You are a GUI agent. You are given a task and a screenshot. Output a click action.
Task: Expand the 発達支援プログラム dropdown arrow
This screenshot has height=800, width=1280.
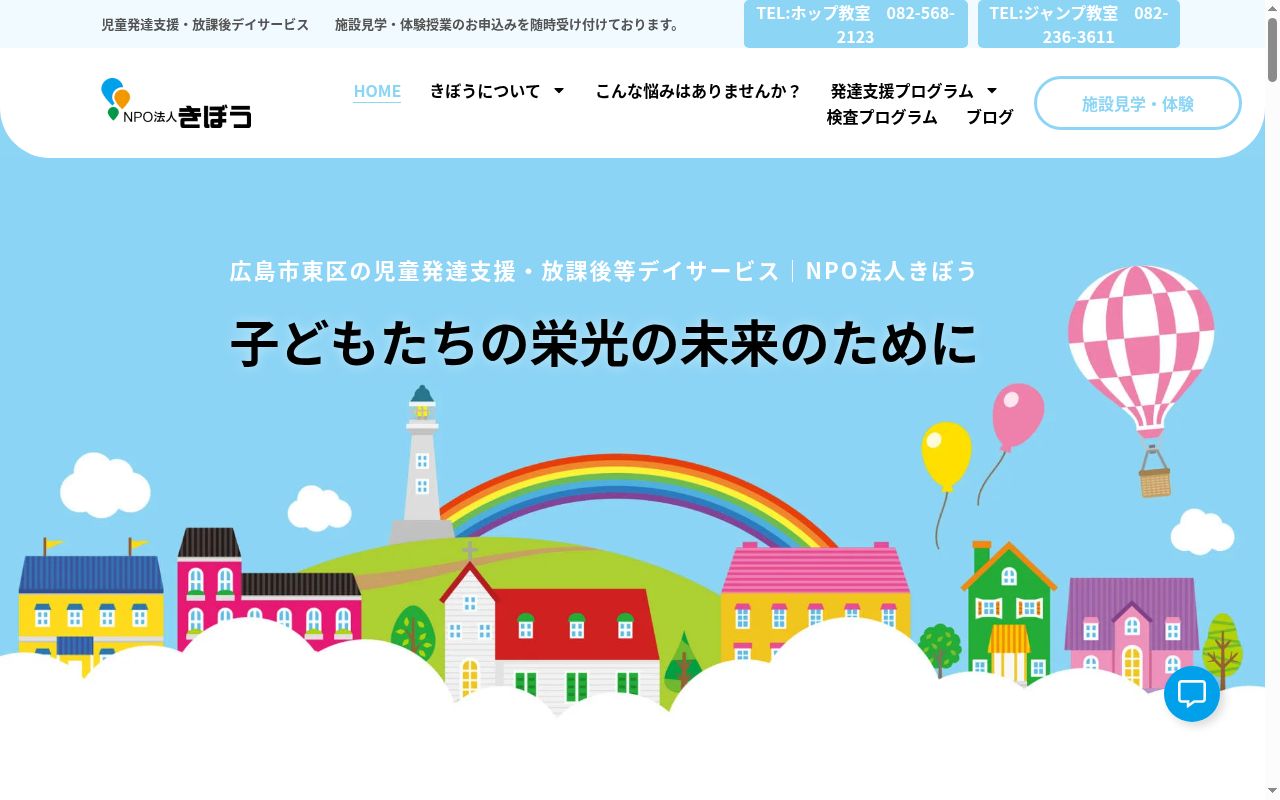992,91
